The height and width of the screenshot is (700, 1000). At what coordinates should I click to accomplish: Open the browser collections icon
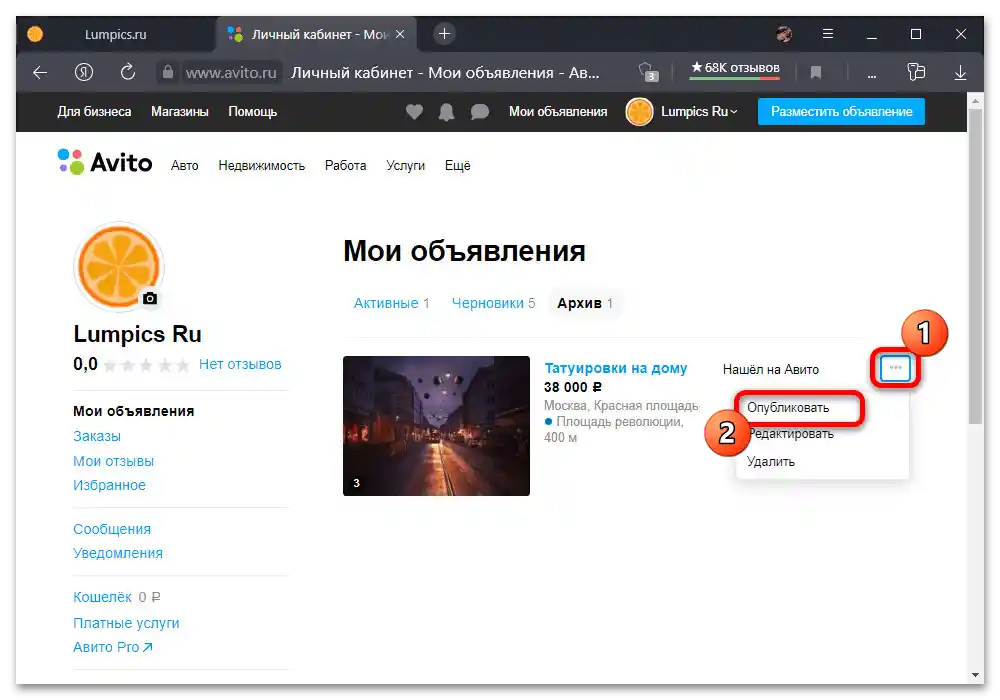coord(916,72)
